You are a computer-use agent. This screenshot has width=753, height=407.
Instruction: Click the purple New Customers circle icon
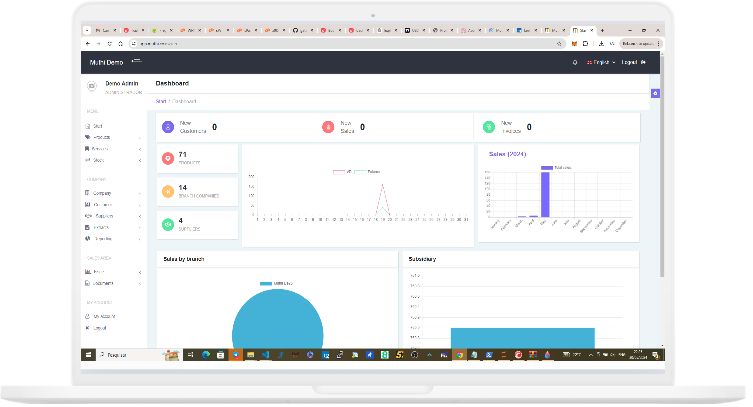tap(167, 127)
